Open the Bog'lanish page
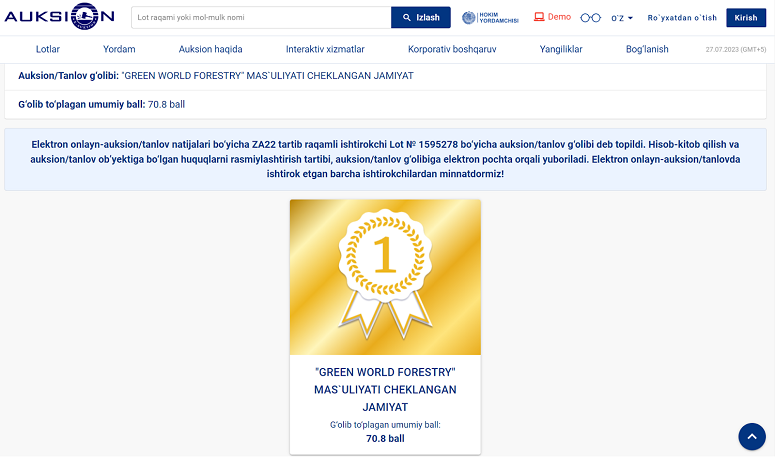Screen dimensions: 775x457 647,49
